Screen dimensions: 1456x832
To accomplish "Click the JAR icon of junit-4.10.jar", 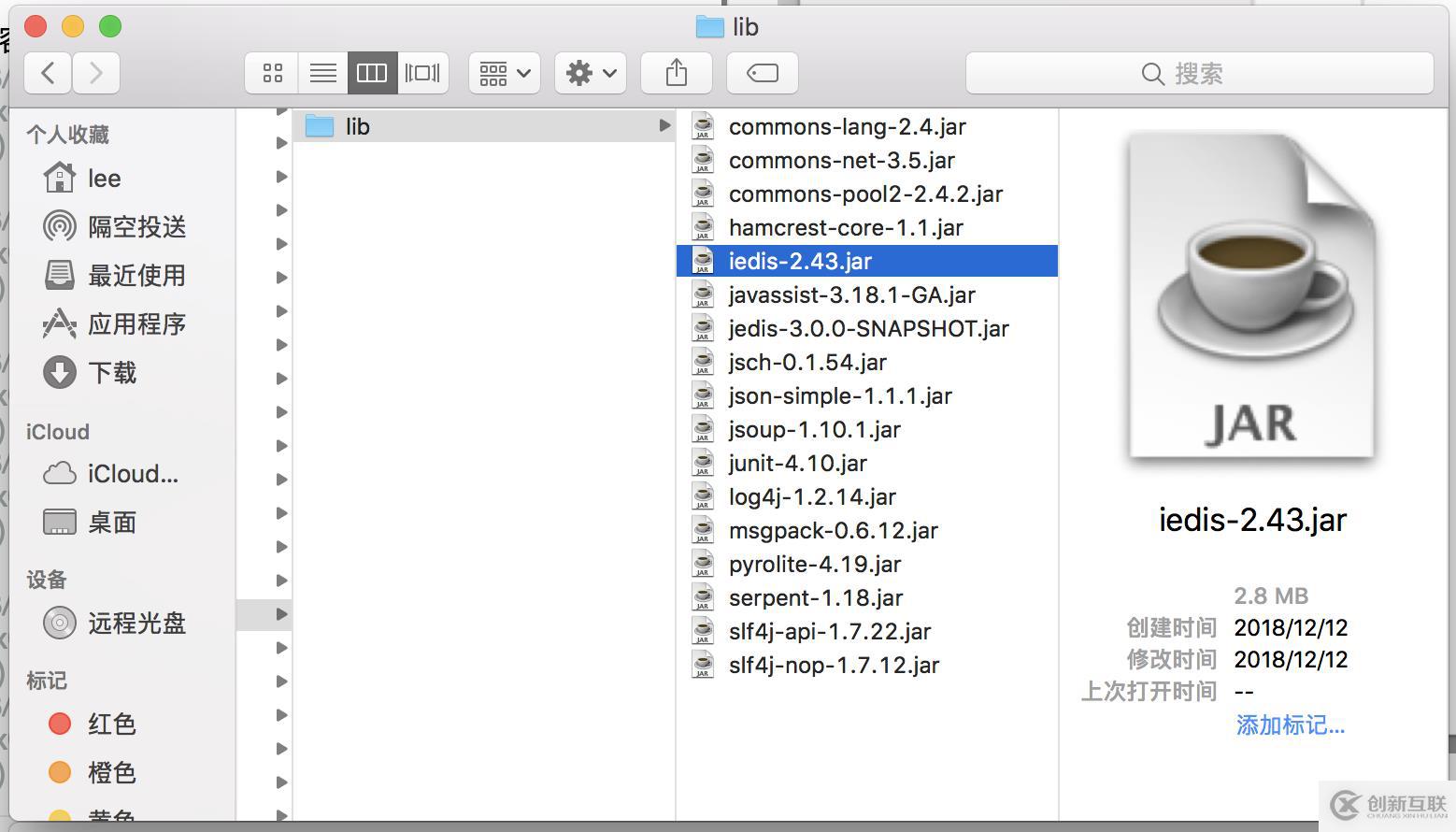I will tap(703, 463).
